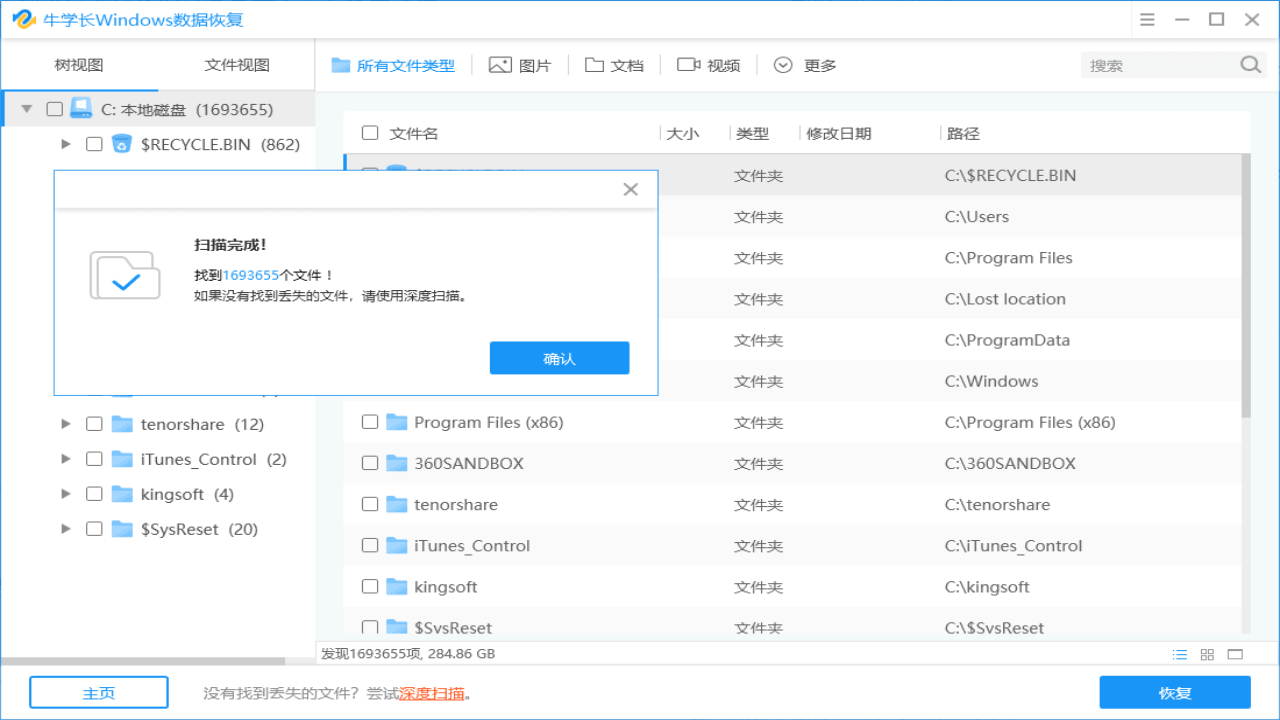1280x720 pixels.
Task: Switch to thumbnail grid view at bottom right
Action: coord(1207,654)
